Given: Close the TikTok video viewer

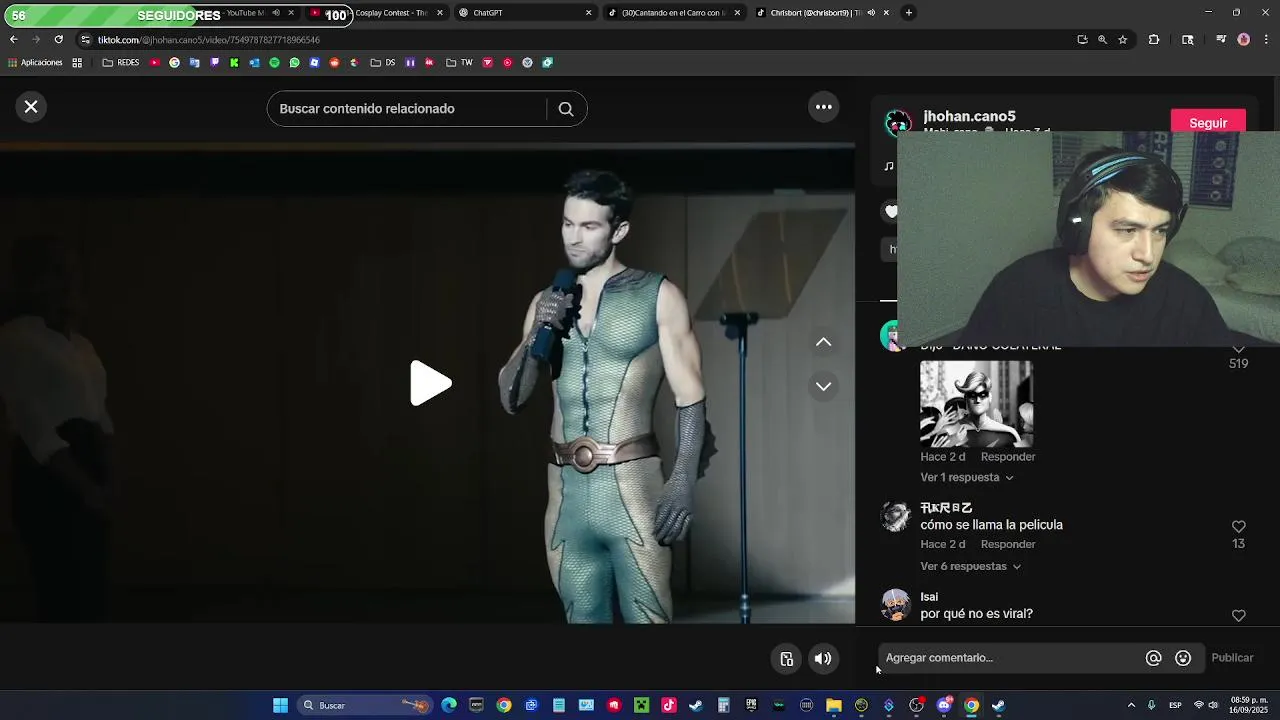Looking at the screenshot, I should (31, 107).
